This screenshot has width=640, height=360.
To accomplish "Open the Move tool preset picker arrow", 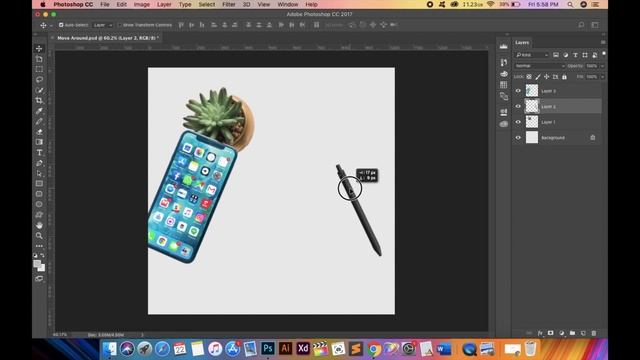I will click(x=51, y=25).
